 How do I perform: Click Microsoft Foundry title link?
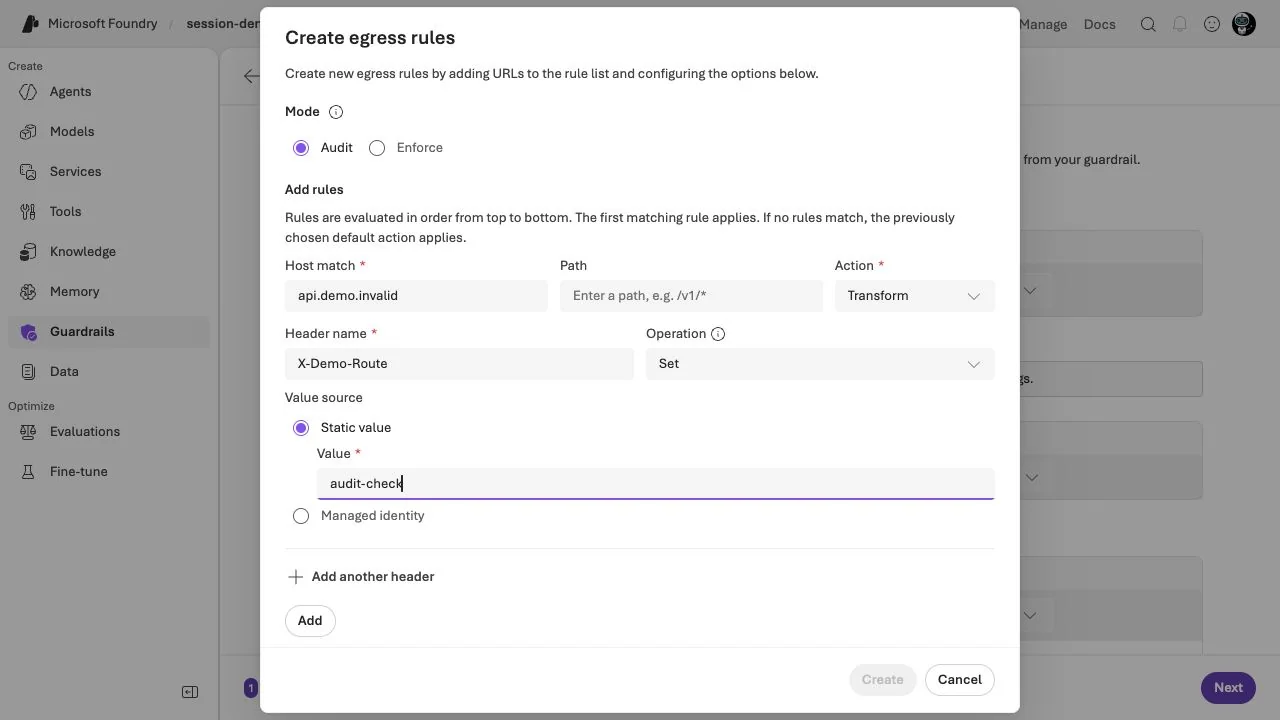[x=103, y=24]
